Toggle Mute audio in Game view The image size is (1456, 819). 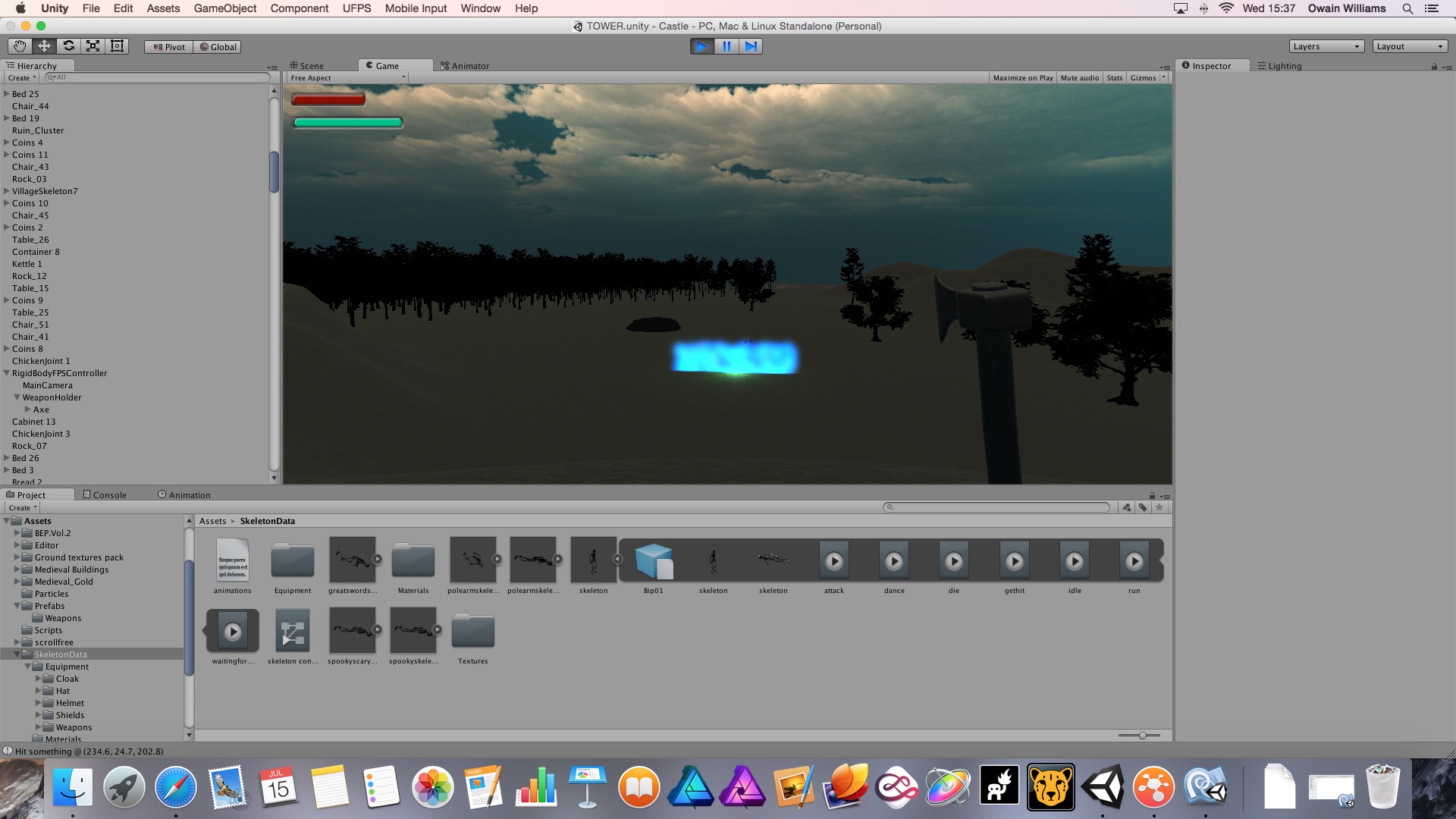[1079, 78]
